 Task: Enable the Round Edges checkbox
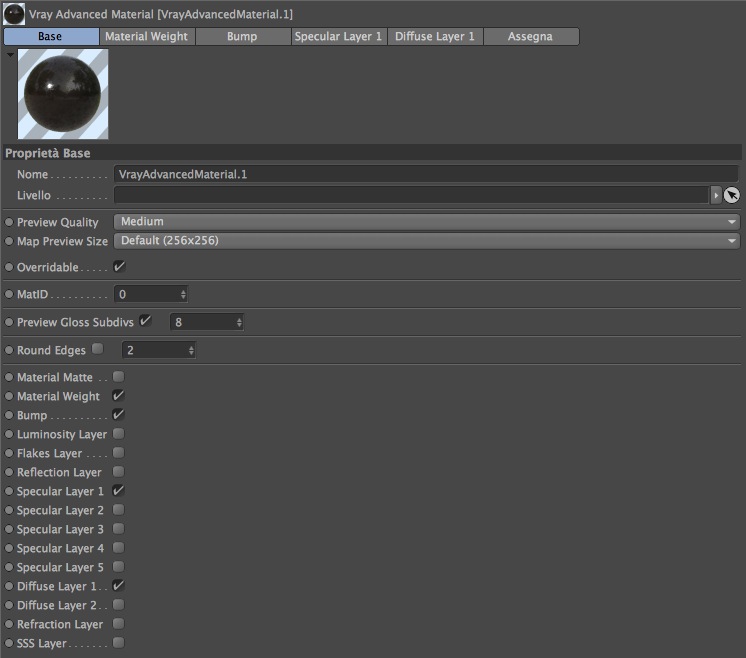98,349
